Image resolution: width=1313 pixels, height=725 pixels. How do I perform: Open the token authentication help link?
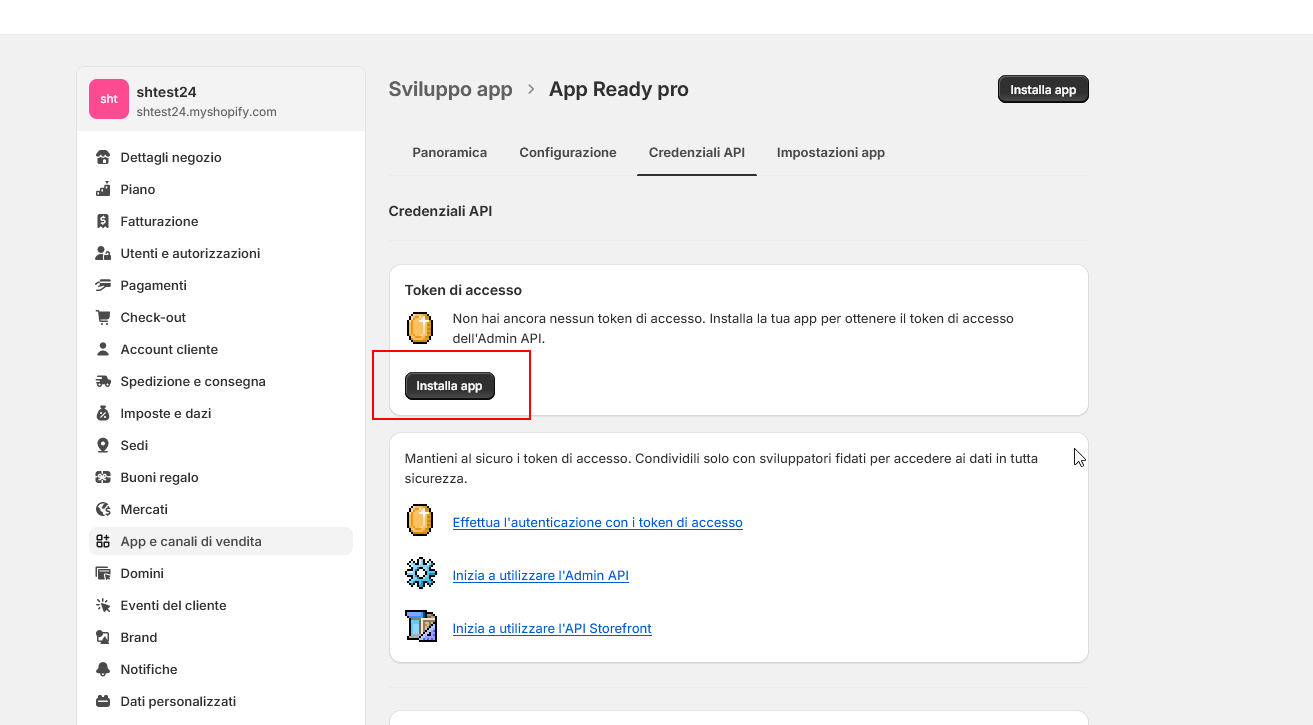[597, 522]
